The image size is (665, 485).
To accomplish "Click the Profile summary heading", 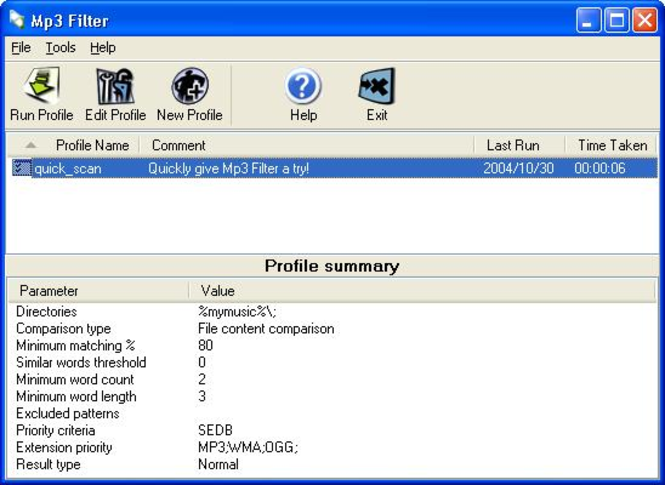I will pyautogui.click(x=332, y=266).
